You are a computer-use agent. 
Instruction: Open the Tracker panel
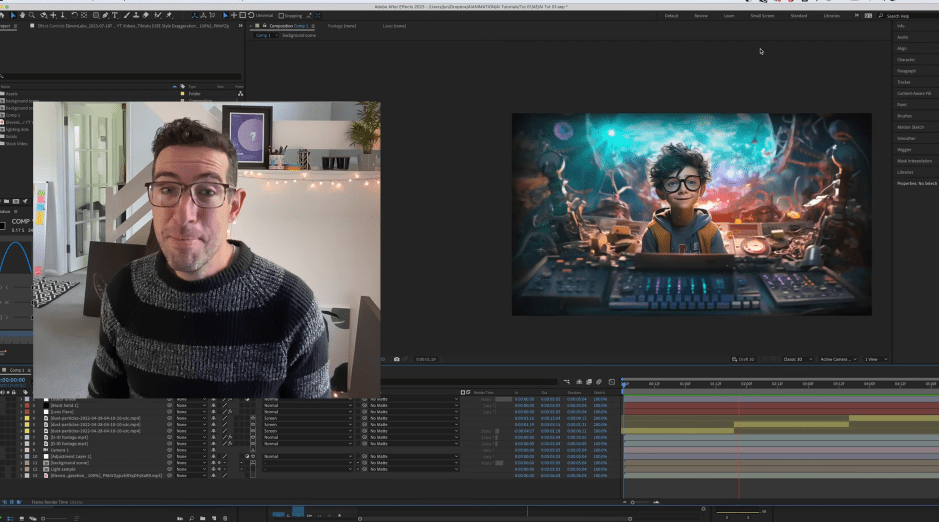(x=904, y=82)
